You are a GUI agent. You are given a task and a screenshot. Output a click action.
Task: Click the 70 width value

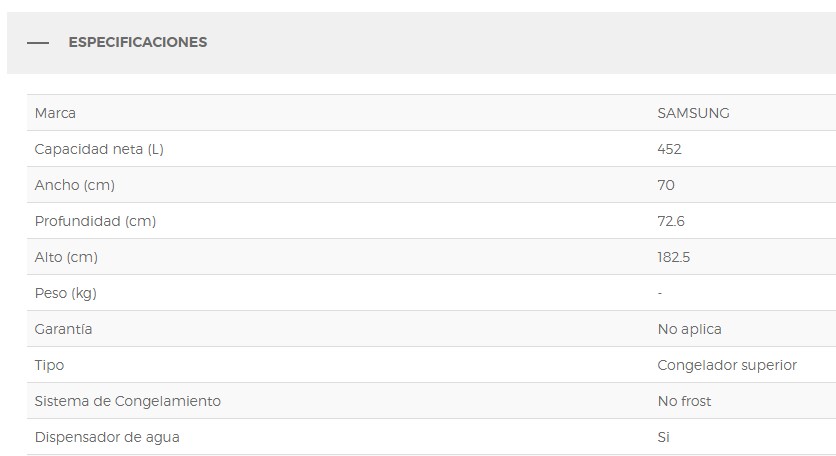tap(666, 185)
